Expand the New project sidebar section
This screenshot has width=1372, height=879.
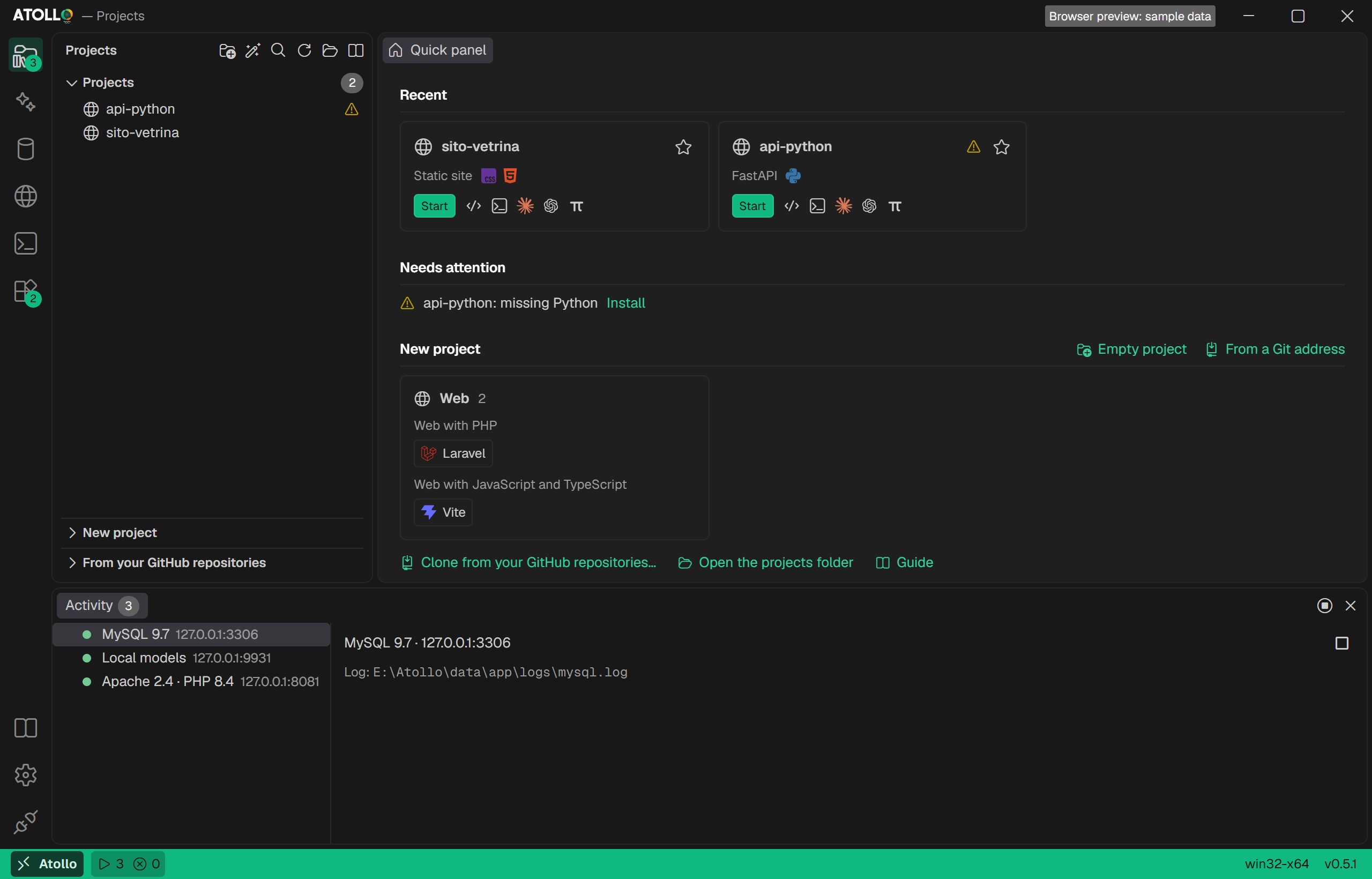[212, 533]
